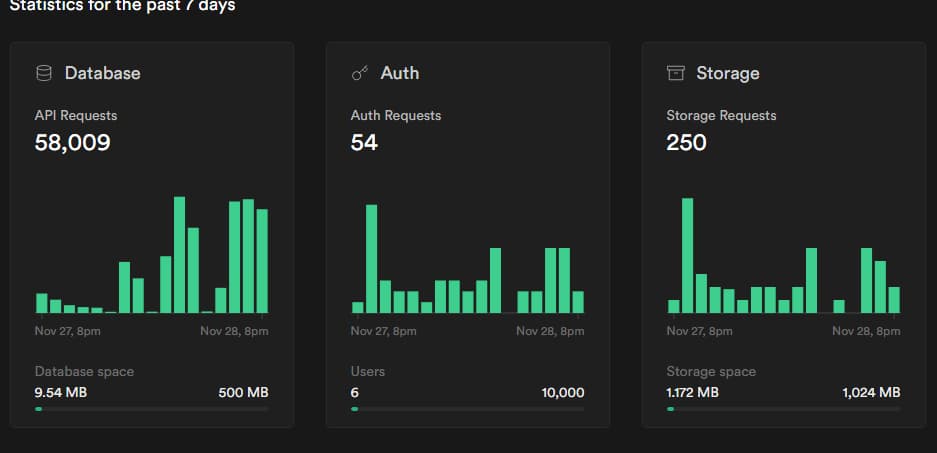The image size is (937, 453).
Task: Click the Users quota progress bar
Action: point(467,409)
